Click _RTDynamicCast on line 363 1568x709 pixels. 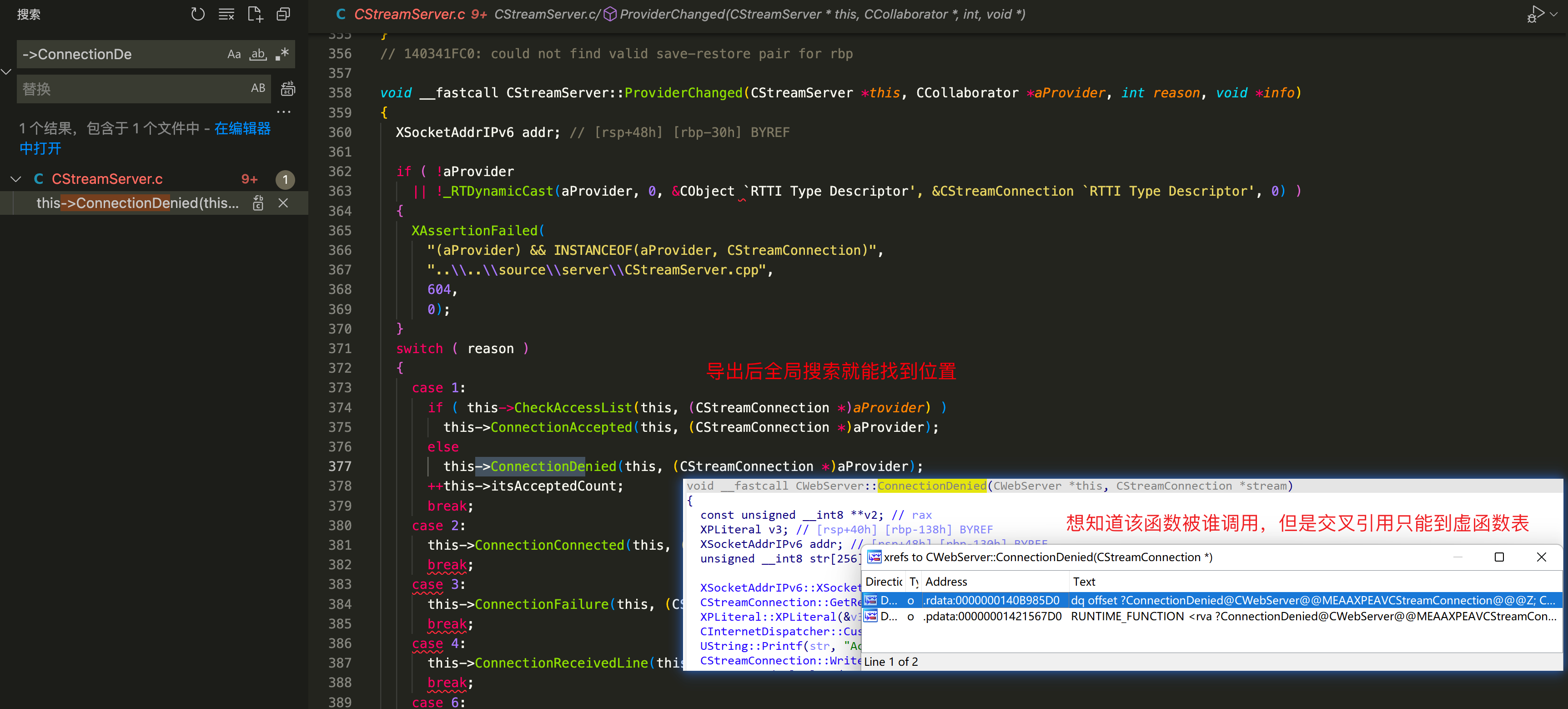498,191
